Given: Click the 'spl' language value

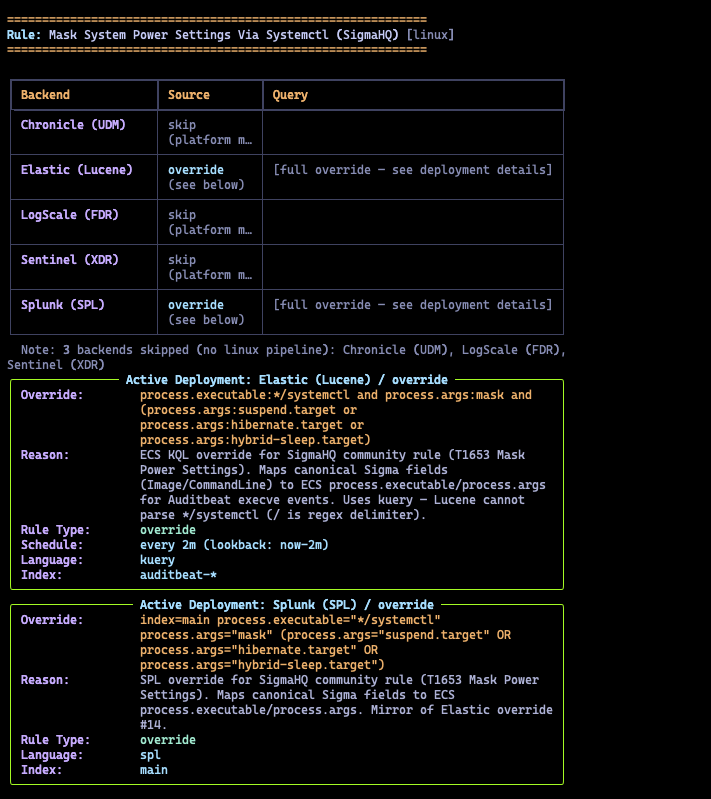Looking at the screenshot, I should coord(150,755).
